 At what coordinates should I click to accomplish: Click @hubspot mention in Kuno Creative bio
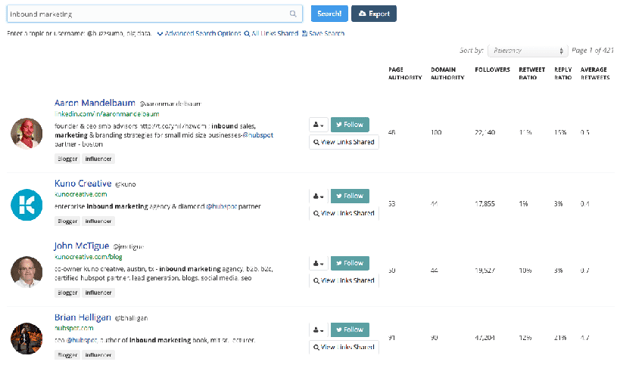click(x=221, y=206)
